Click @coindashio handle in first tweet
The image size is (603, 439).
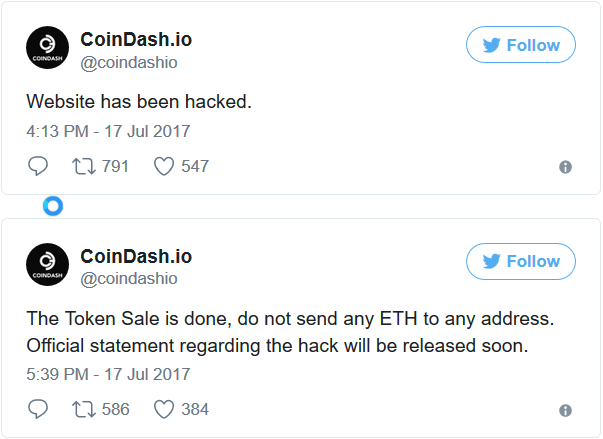click(128, 63)
